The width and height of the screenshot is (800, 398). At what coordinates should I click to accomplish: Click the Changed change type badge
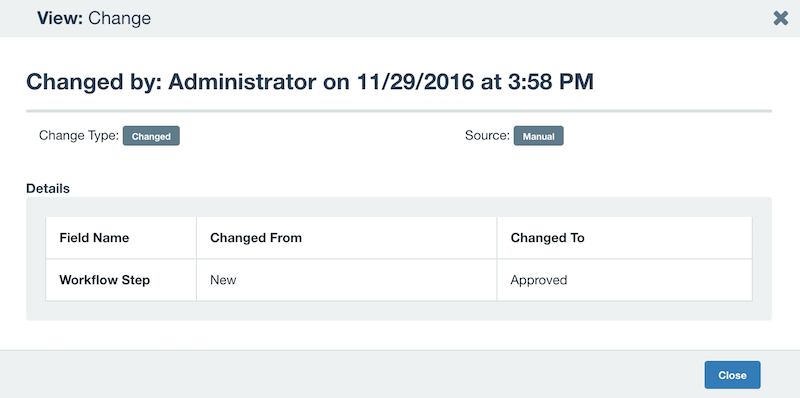coord(151,136)
